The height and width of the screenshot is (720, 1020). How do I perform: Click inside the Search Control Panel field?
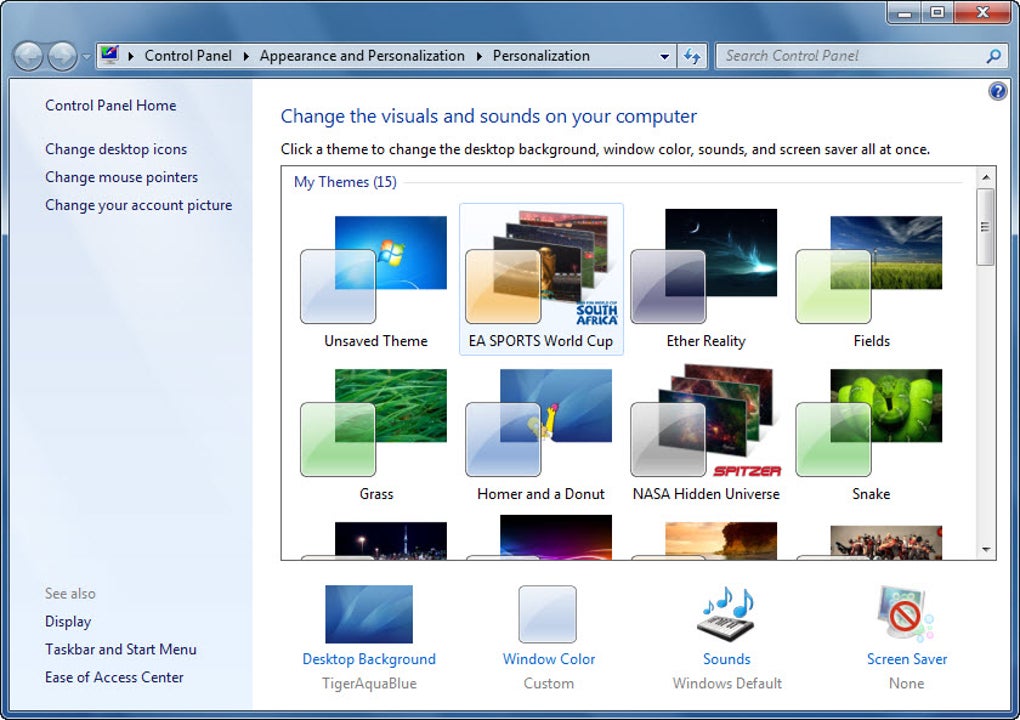click(852, 57)
